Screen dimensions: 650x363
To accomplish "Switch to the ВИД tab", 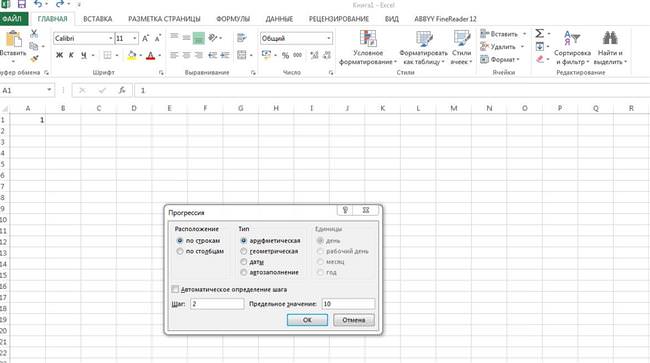I will 391,19.
